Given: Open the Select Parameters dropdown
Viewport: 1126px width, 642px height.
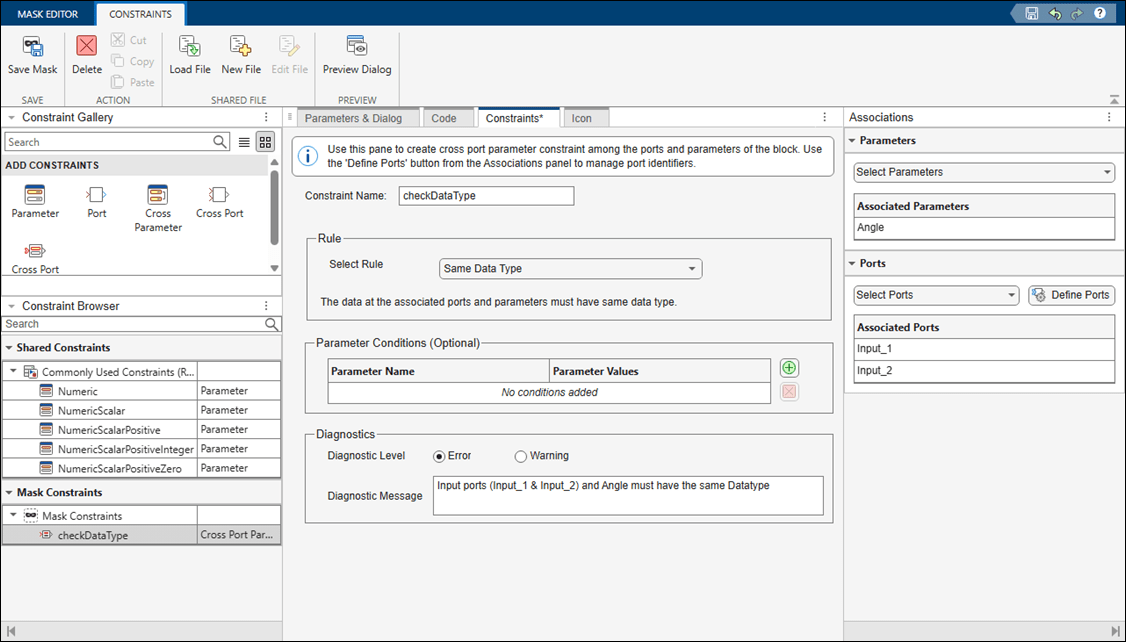Looking at the screenshot, I should pyautogui.click(x=983, y=172).
